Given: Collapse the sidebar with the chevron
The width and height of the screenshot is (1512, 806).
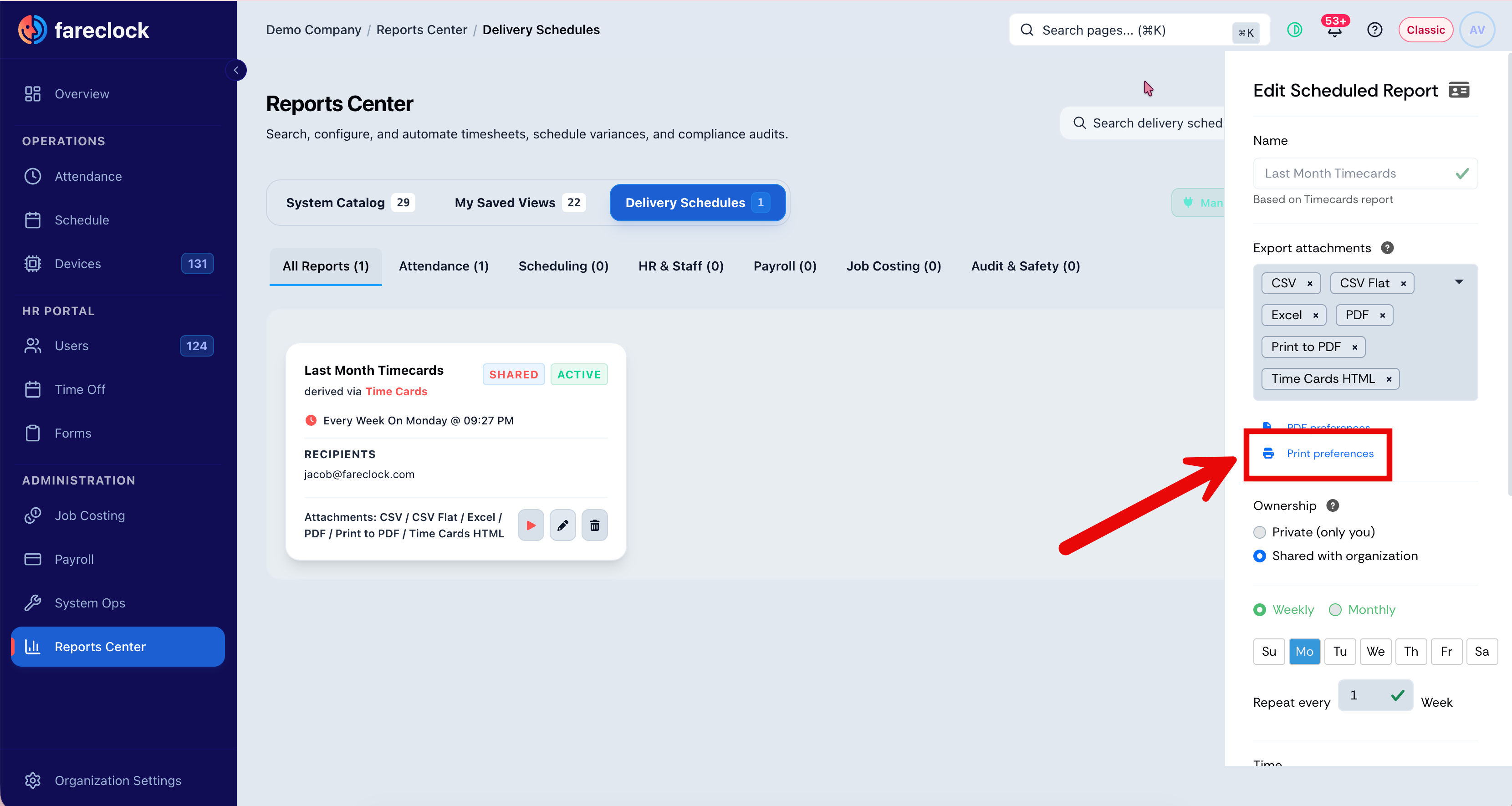Looking at the screenshot, I should coord(236,70).
